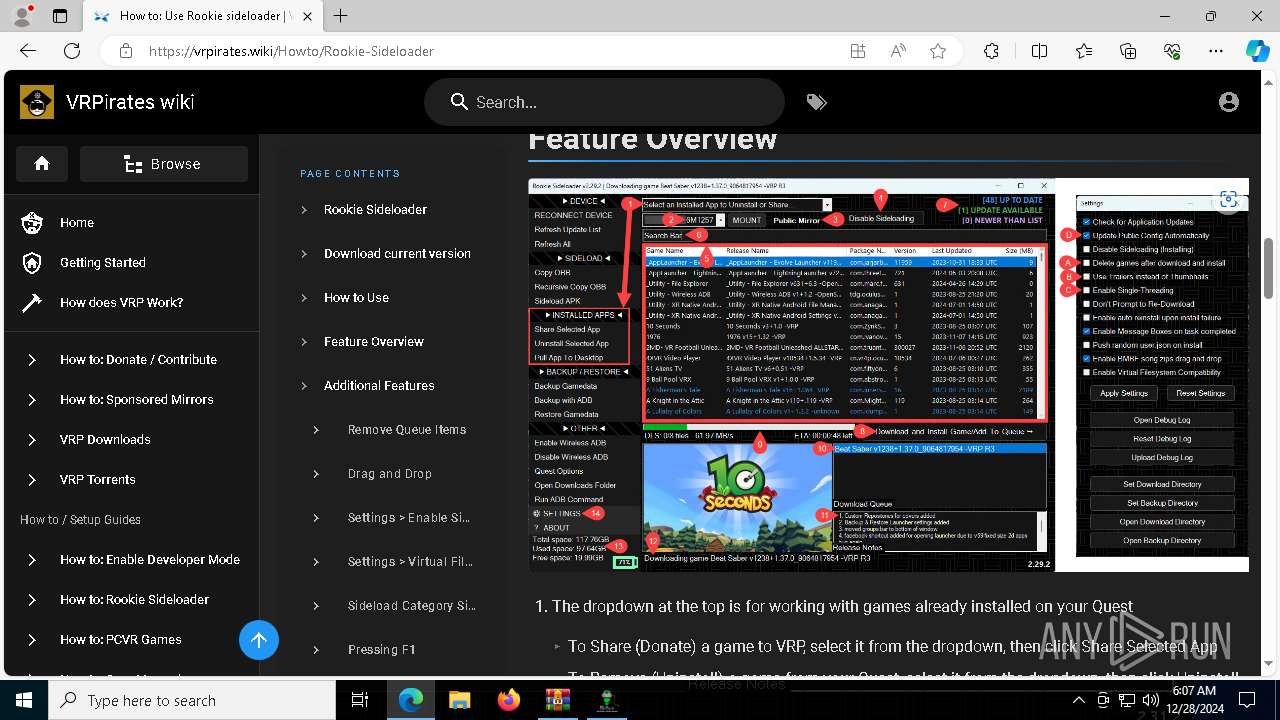Open the favorites list icon

(1084, 51)
